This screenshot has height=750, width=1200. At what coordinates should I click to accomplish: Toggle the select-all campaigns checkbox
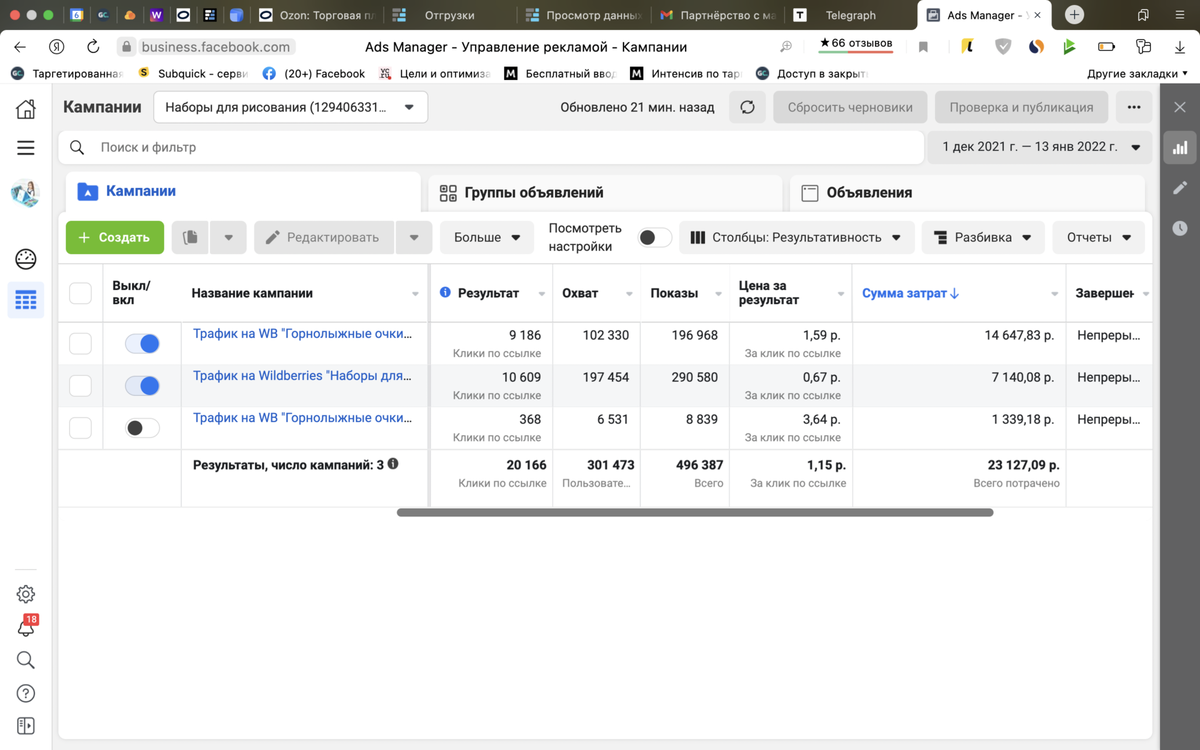pyautogui.click(x=80, y=293)
